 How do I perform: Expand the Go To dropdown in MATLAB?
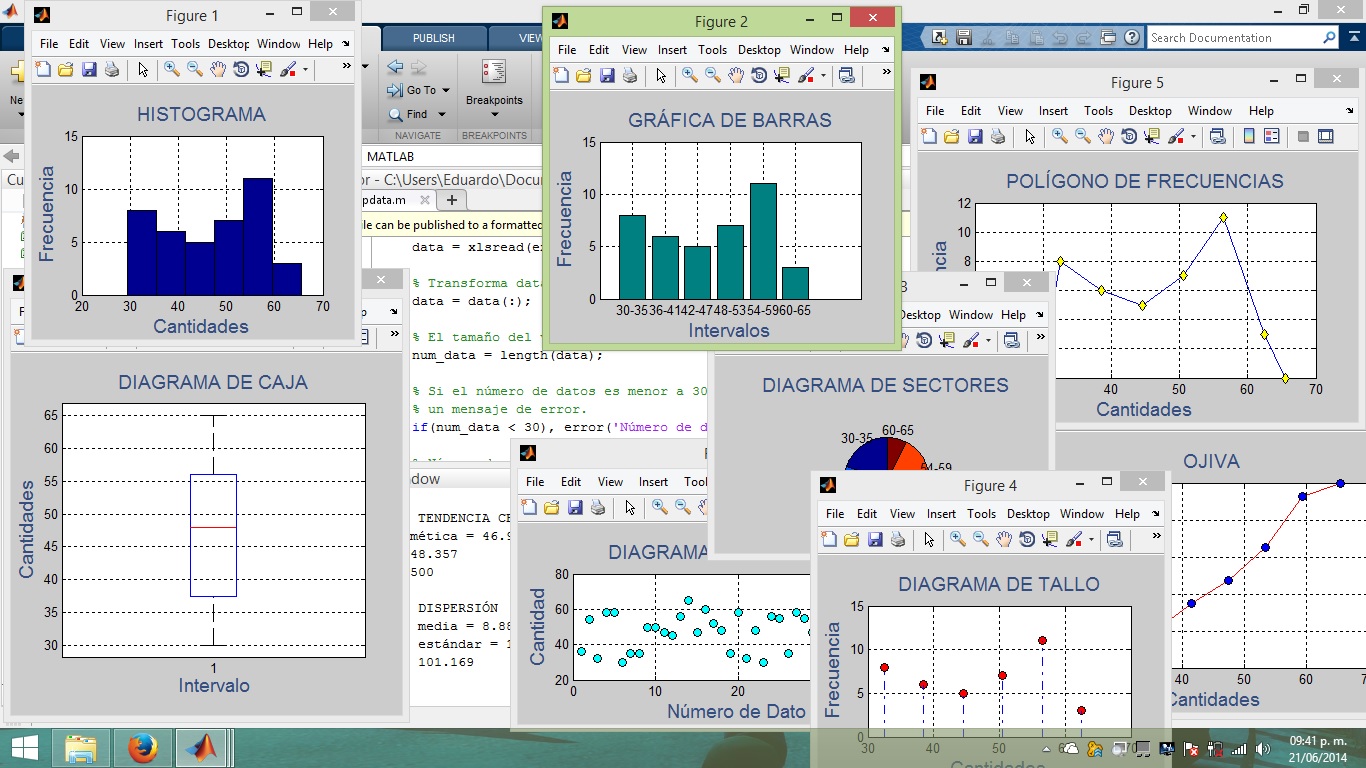pyautogui.click(x=446, y=90)
